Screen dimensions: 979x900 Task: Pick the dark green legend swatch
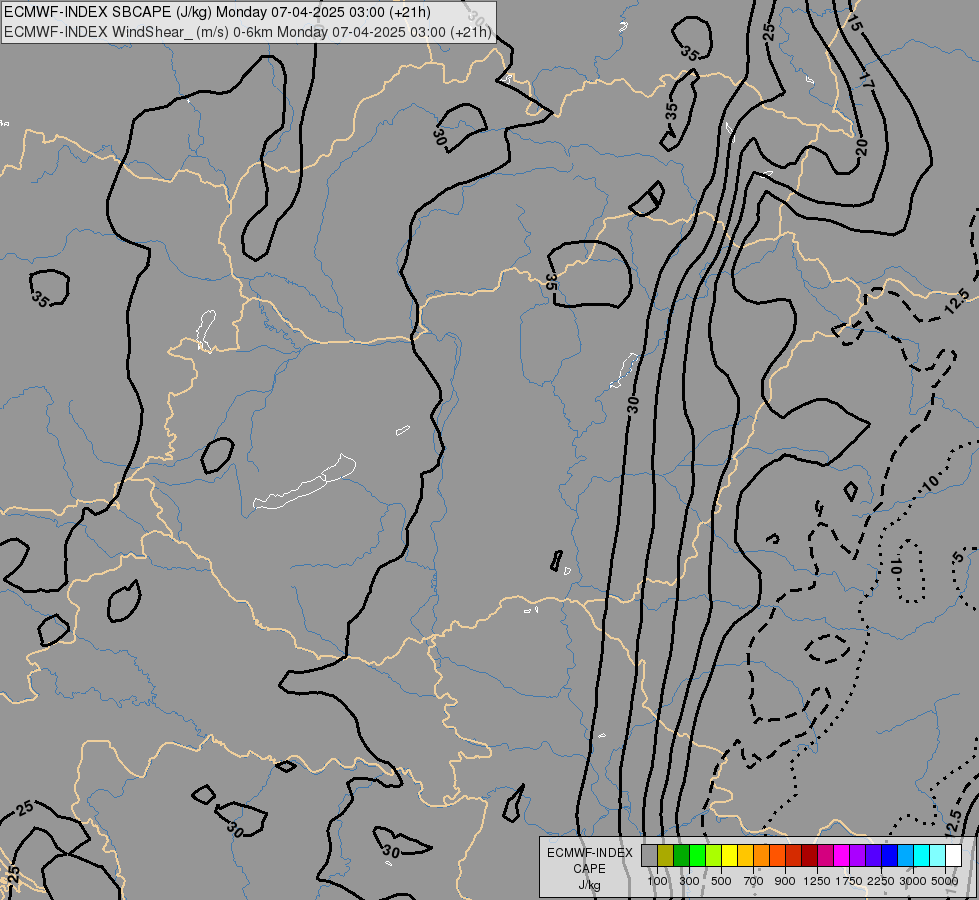pyautogui.click(x=681, y=855)
